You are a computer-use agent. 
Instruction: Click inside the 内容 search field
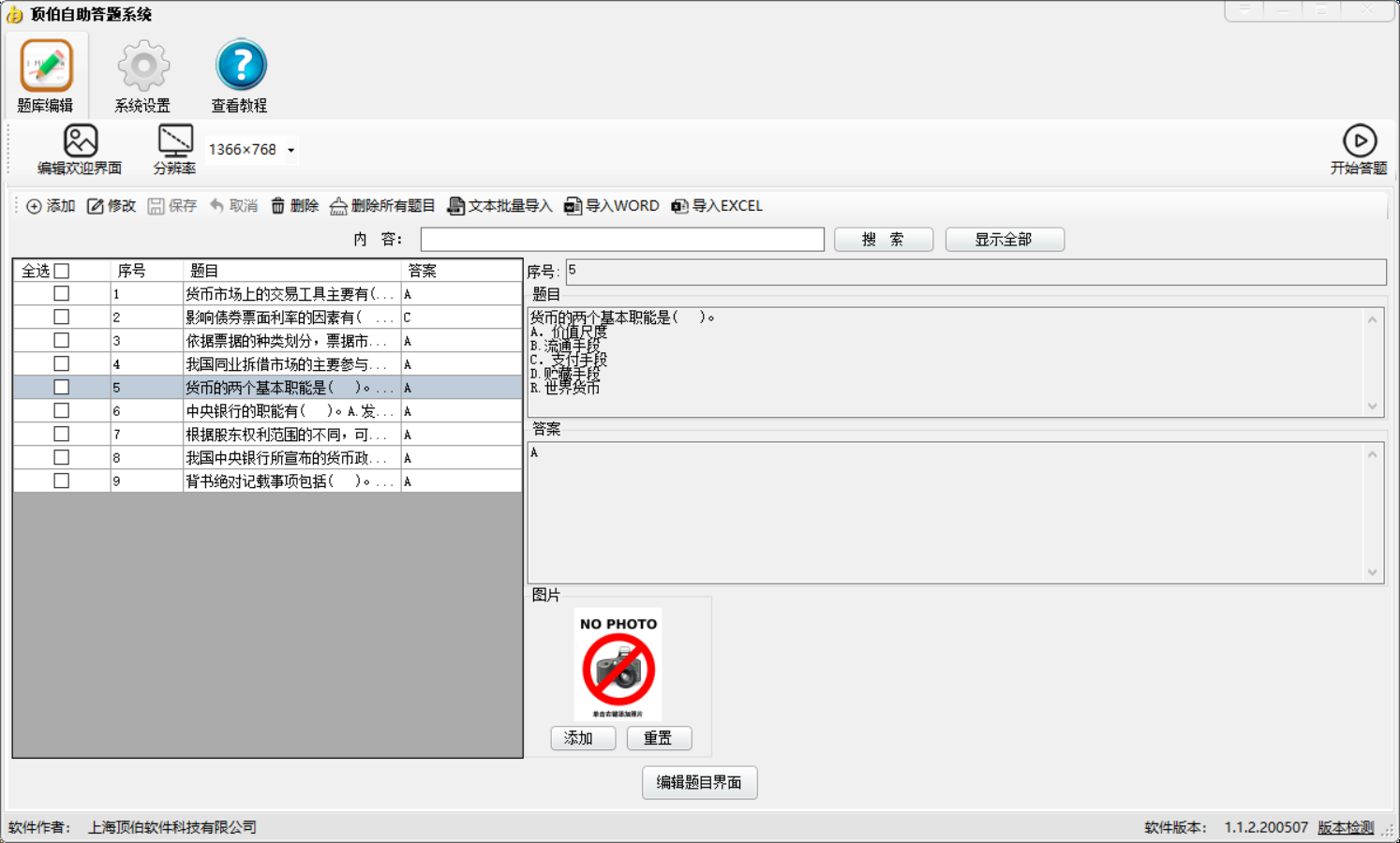(621, 239)
